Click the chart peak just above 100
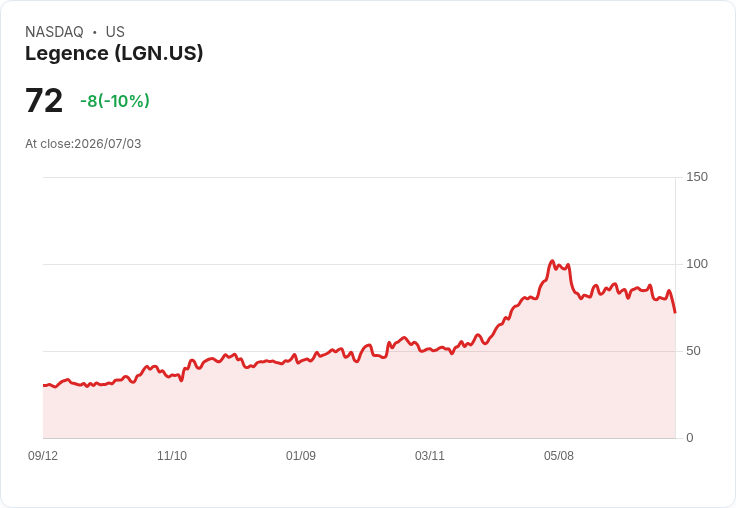736x508 pixels. pos(552,261)
